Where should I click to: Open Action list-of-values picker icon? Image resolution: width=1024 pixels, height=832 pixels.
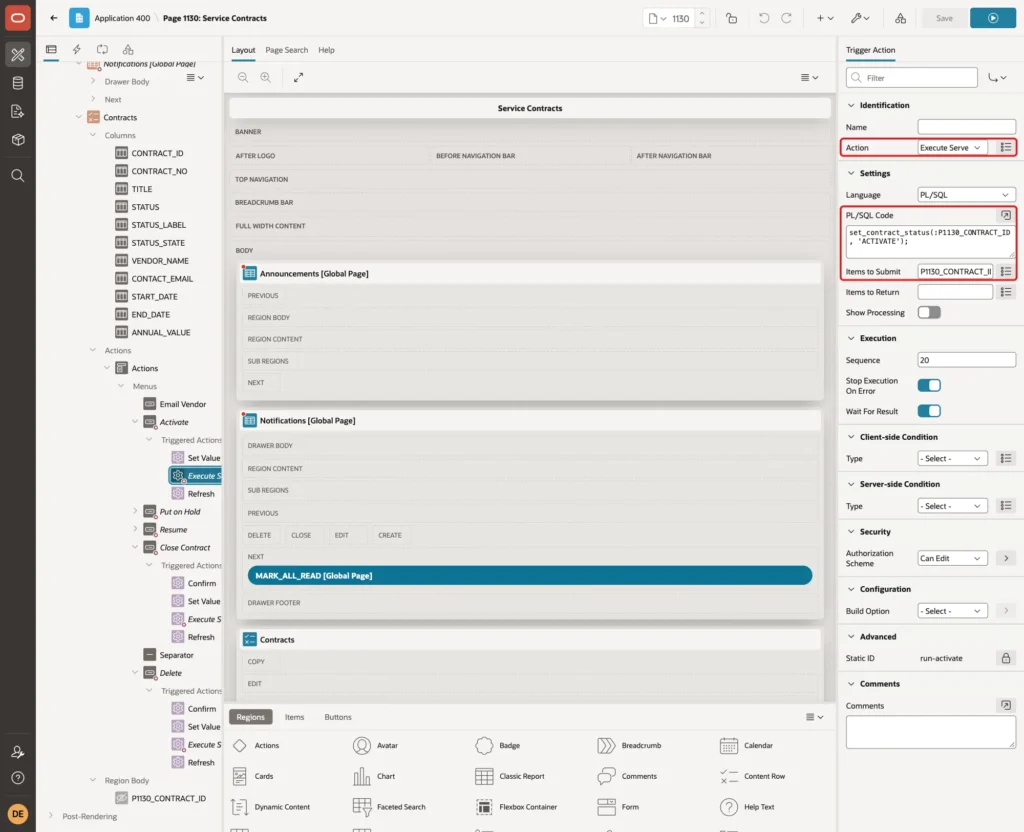pyautogui.click(x=1006, y=148)
